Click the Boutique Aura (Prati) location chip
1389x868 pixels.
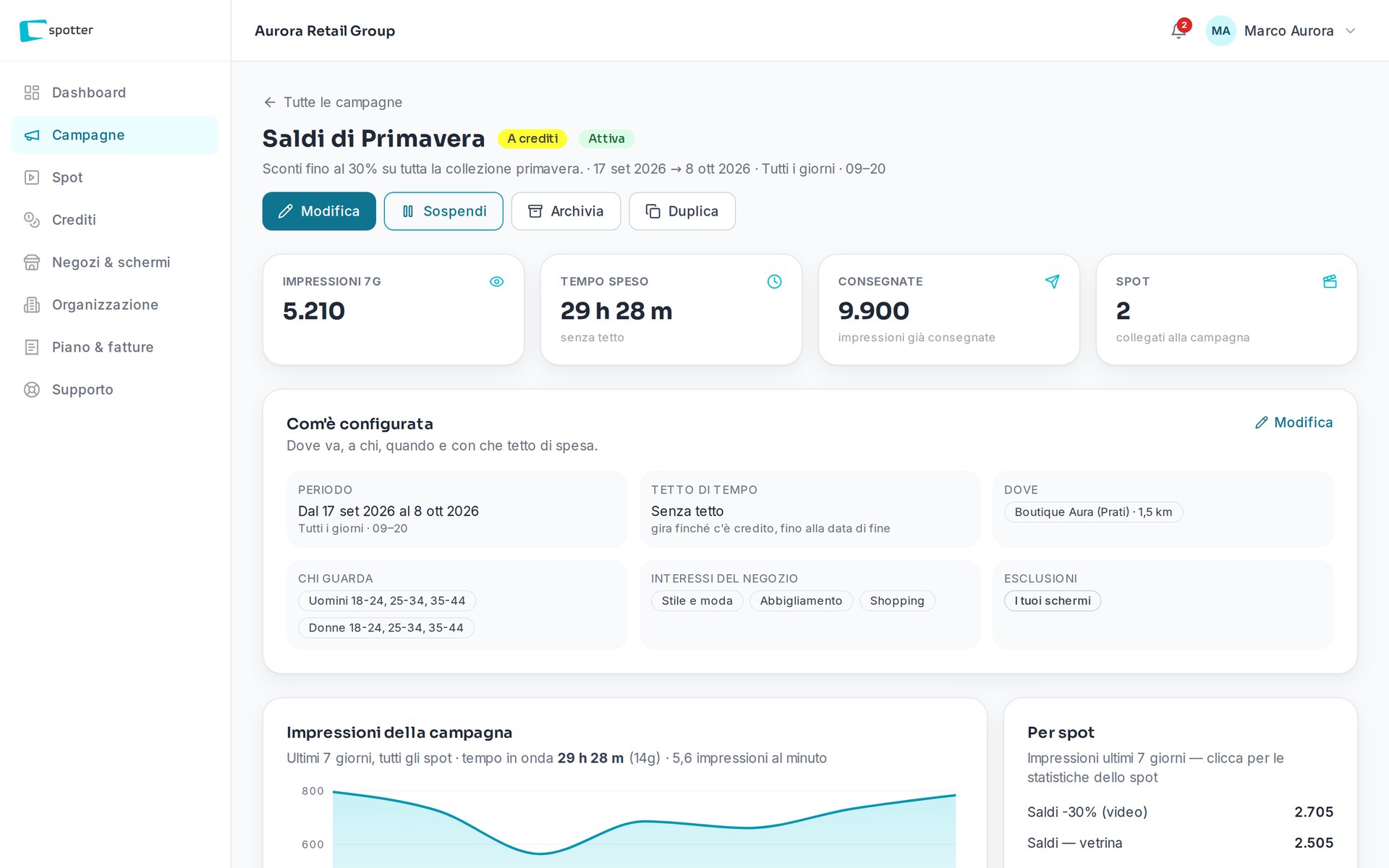pos(1093,512)
